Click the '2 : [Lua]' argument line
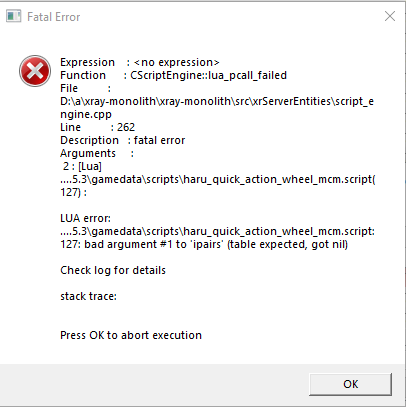The width and height of the screenshot is (406, 407). (82, 166)
